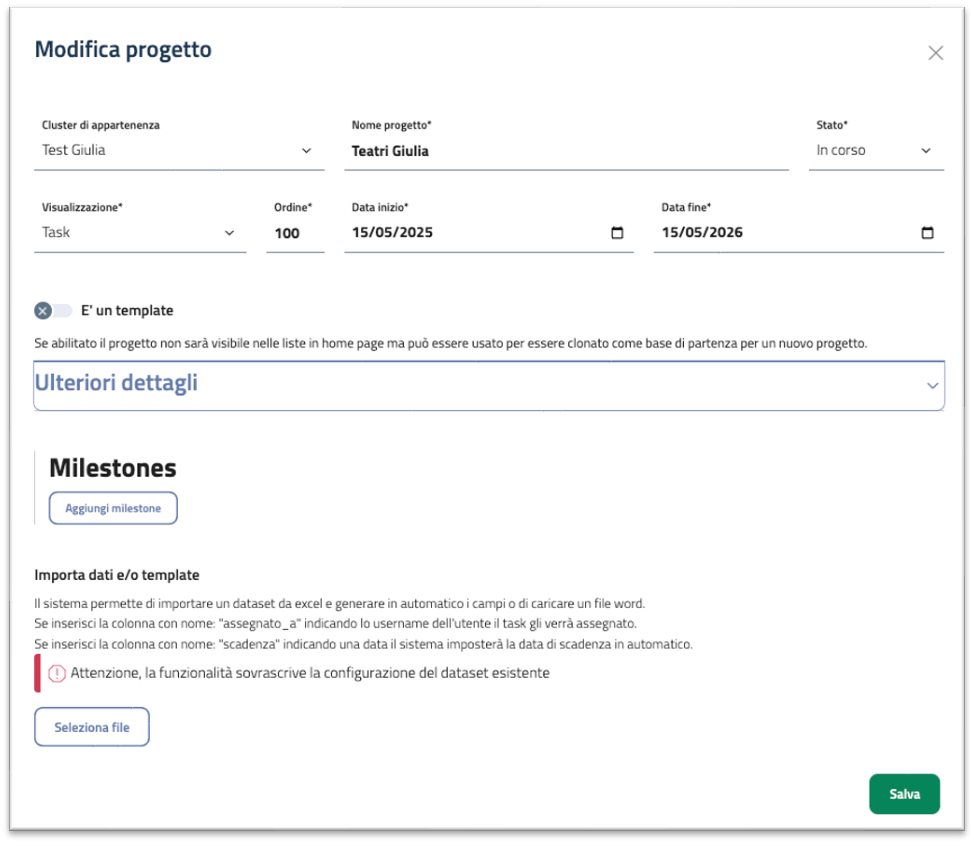Click the Visualizzazione dropdown chevron icon

(231, 232)
